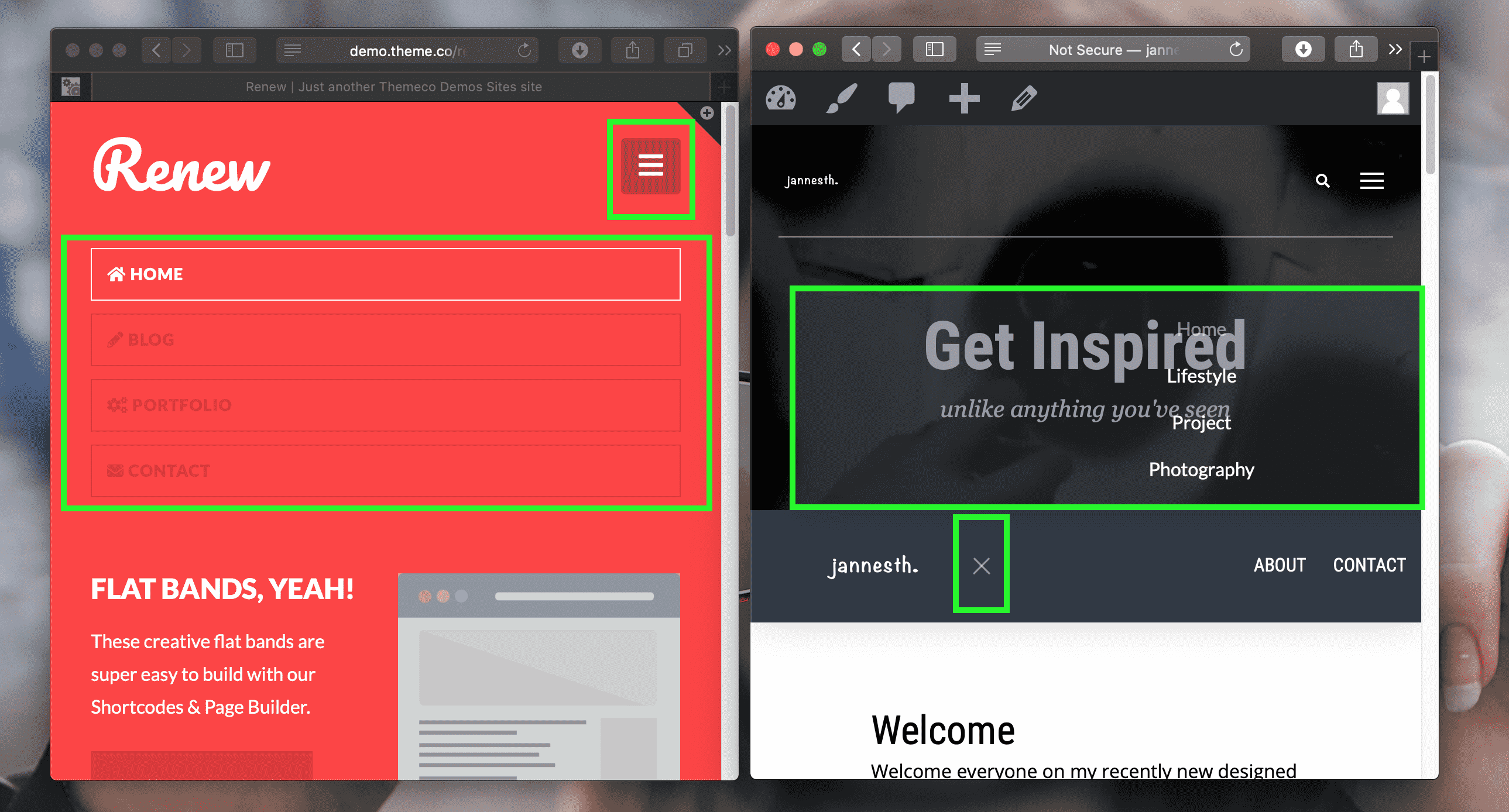The width and height of the screenshot is (1509, 812).
Task: Go forward in the left Safari window
Action: pos(186,50)
